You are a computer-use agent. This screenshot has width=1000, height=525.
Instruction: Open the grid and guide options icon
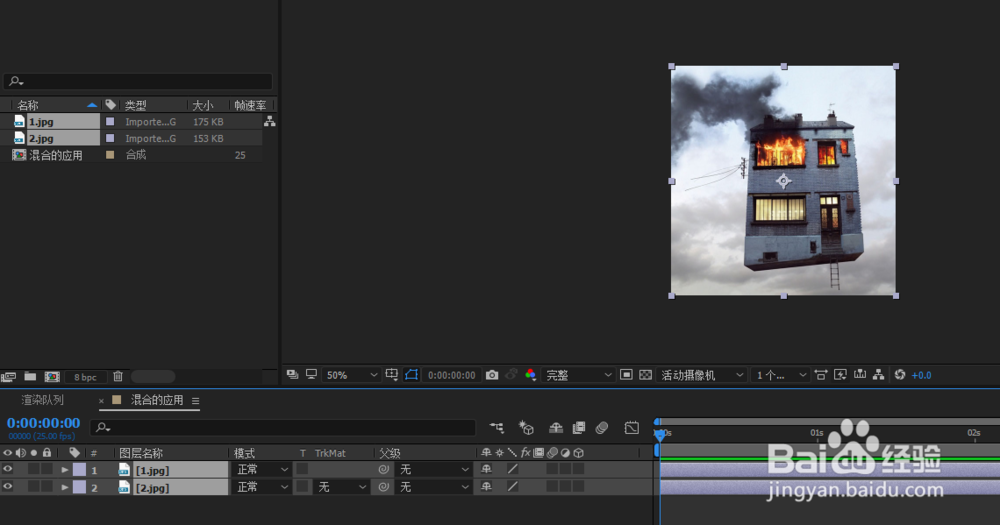click(x=392, y=374)
